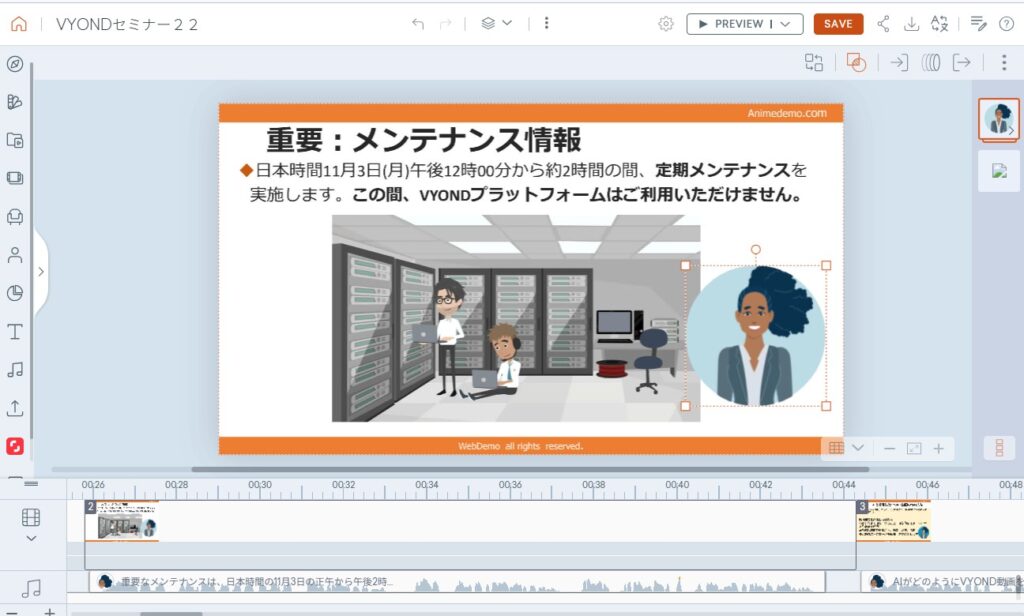Click the Undo arrow
This screenshot has width=1024, height=616.
point(418,24)
